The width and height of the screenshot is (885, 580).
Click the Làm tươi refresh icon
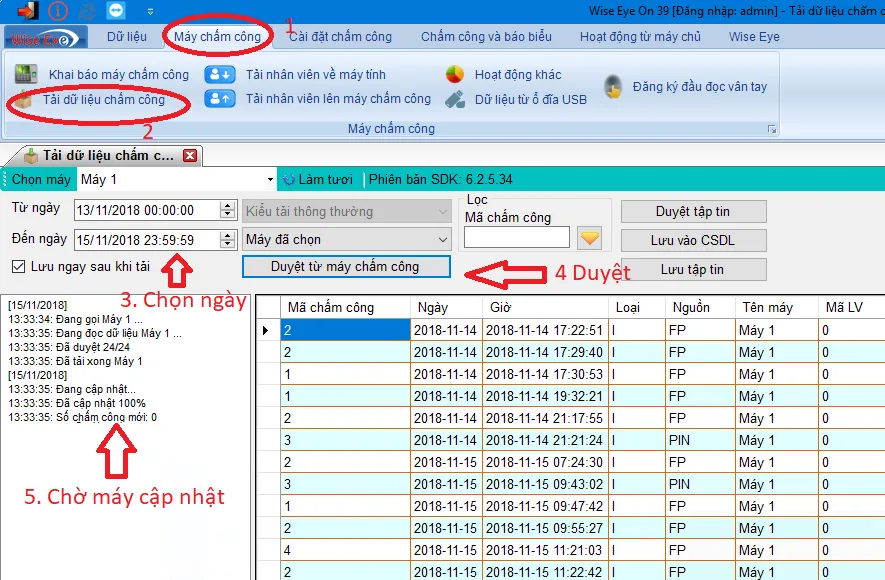tap(289, 180)
